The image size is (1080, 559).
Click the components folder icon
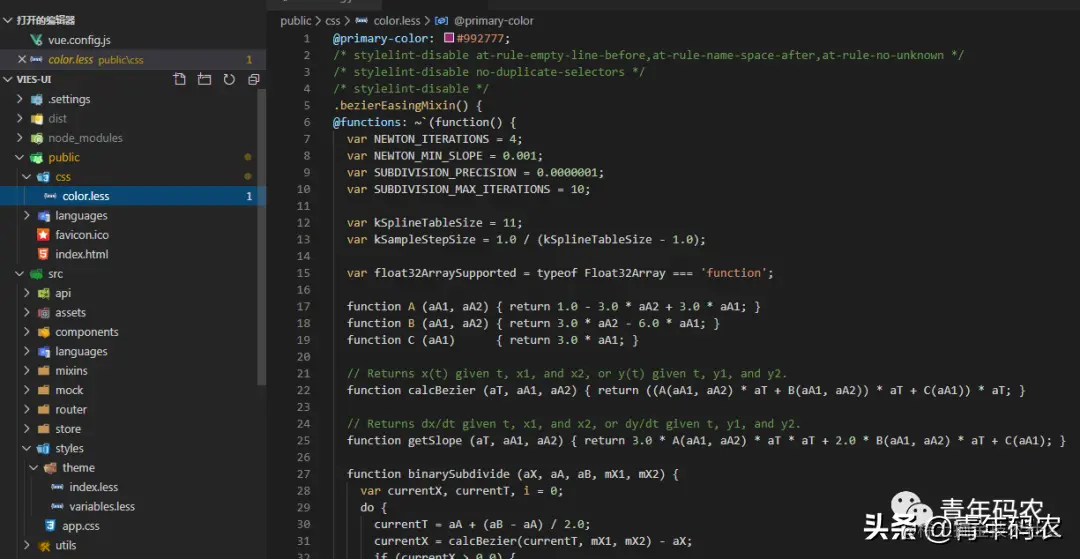(x=43, y=332)
